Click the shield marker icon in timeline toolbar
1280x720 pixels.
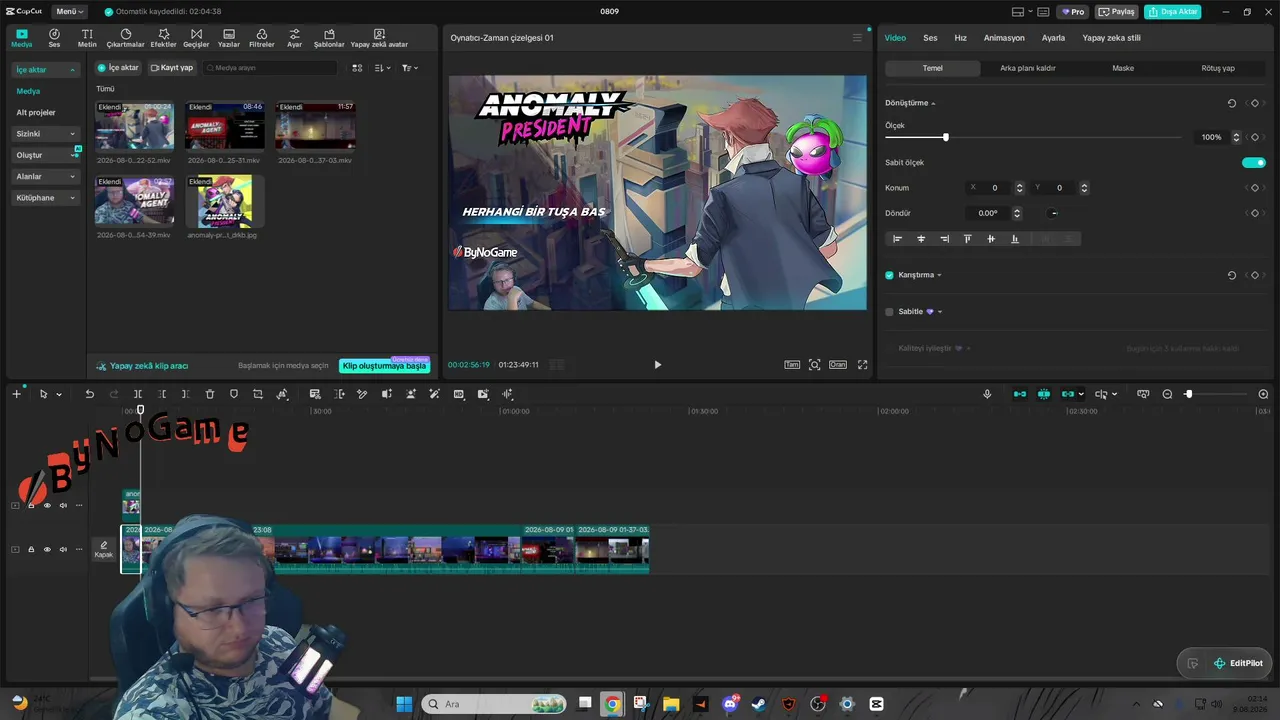click(x=234, y=394)
